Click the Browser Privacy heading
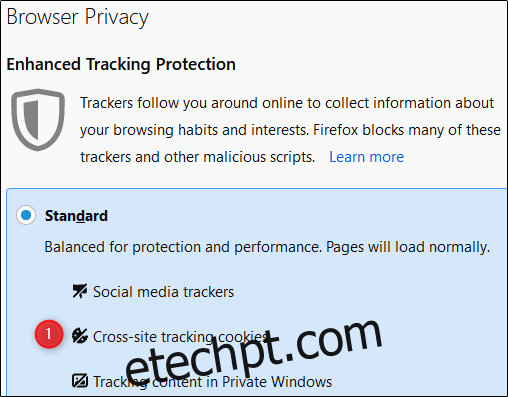 [x=77, y=17]
